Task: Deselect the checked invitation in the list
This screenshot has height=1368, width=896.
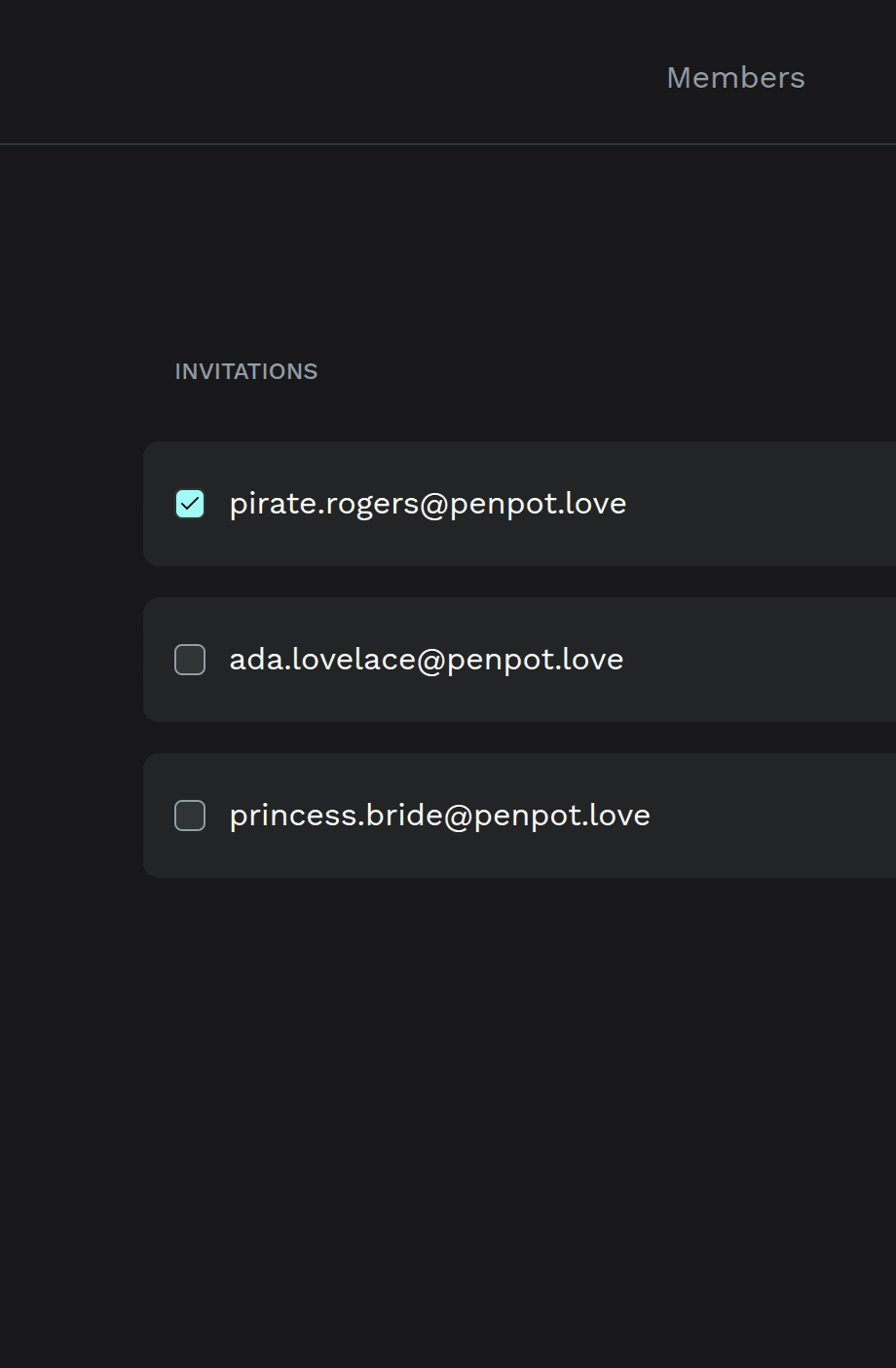Action: [x=190, y=504]
